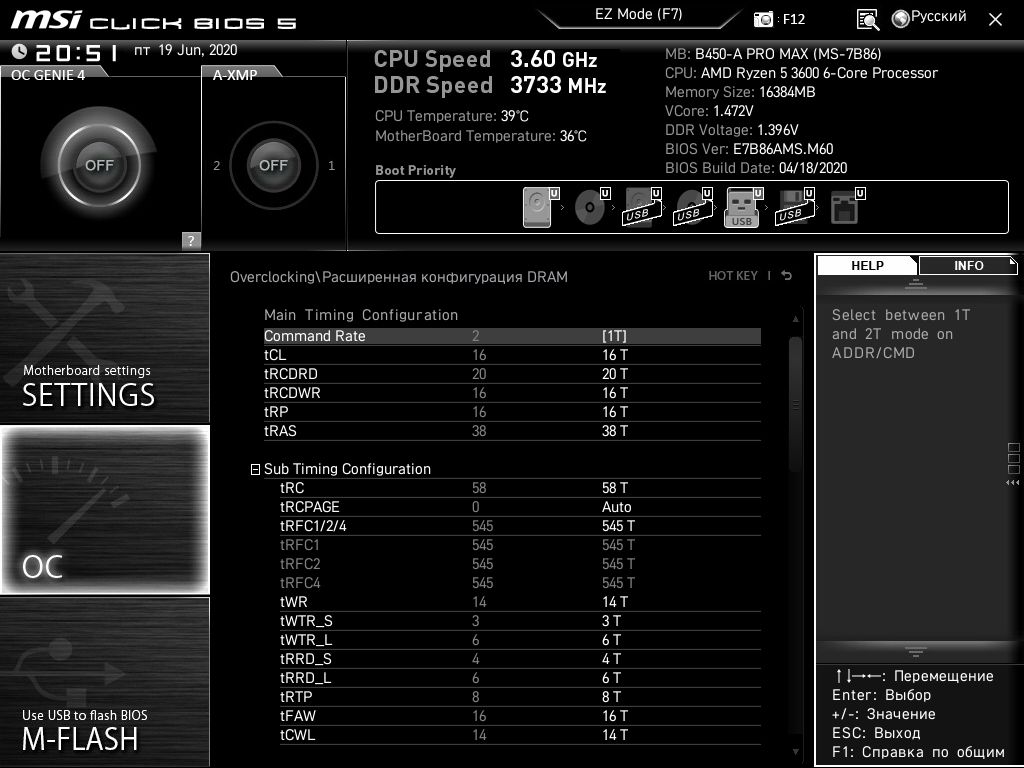Toggle the A-XMP OFF button
The image size is (1024, 768).
[273, 165]
